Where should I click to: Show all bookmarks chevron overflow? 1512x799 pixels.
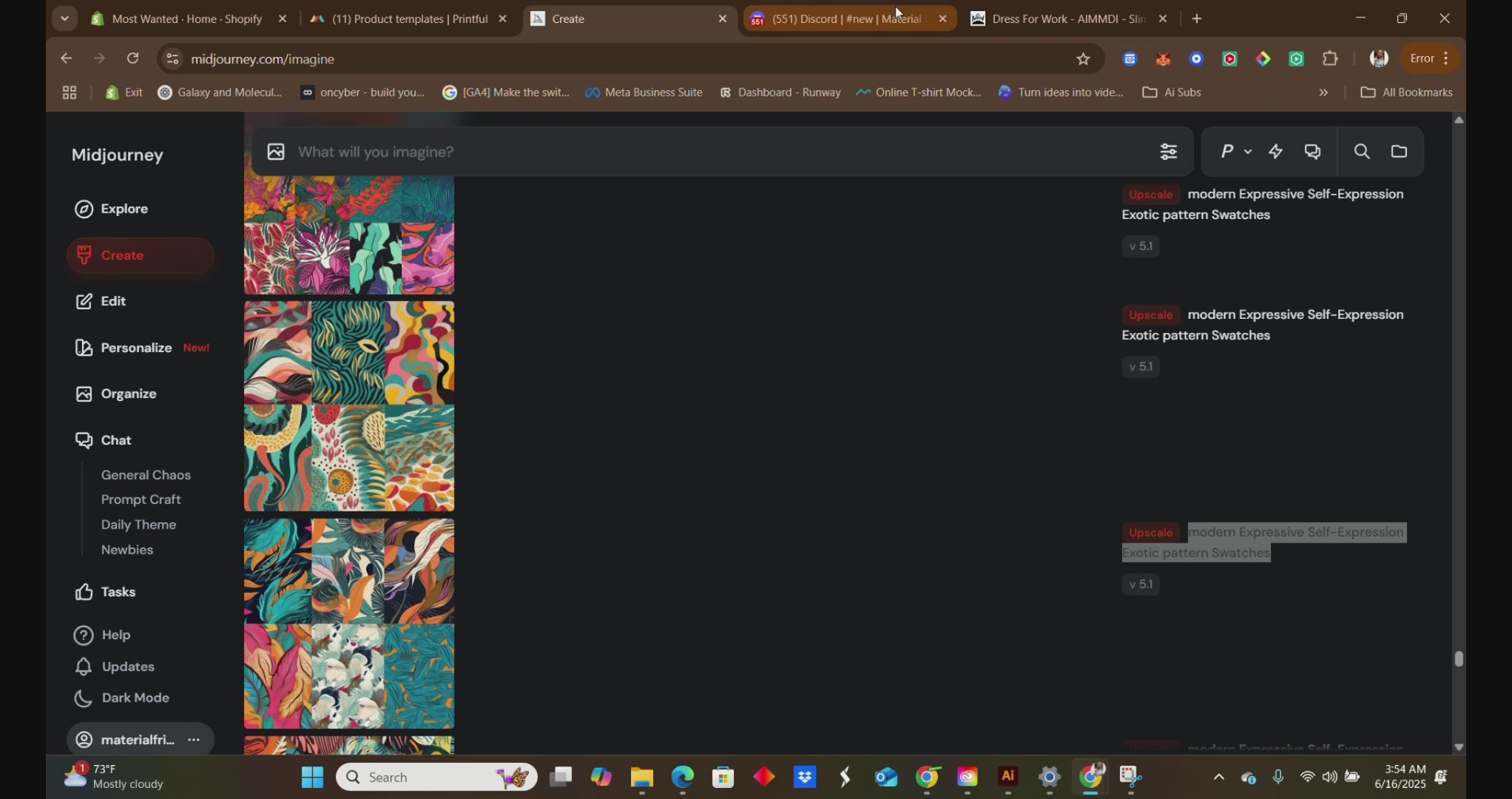[x=1323, y=92]
